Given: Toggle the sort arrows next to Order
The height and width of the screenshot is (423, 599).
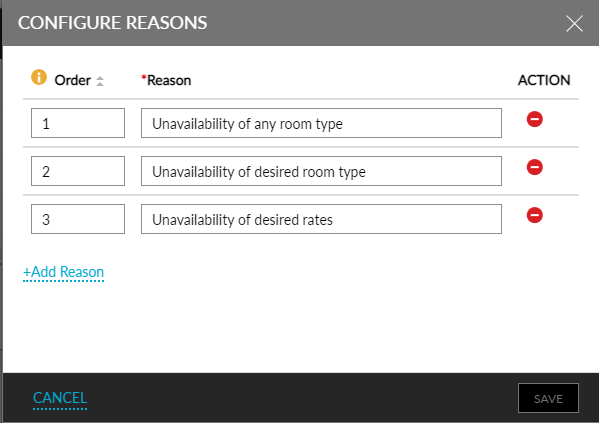Looking at the screenshot, I should (x=100, y=81).
